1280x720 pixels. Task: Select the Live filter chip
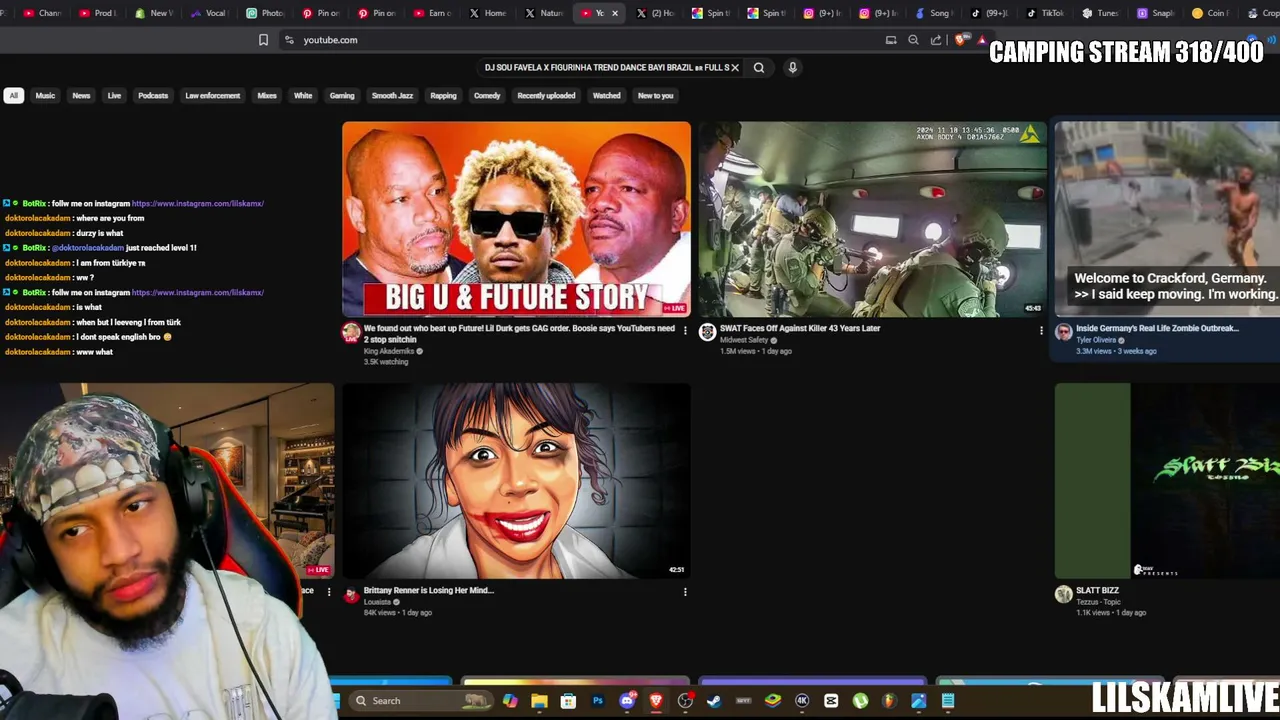114,96
